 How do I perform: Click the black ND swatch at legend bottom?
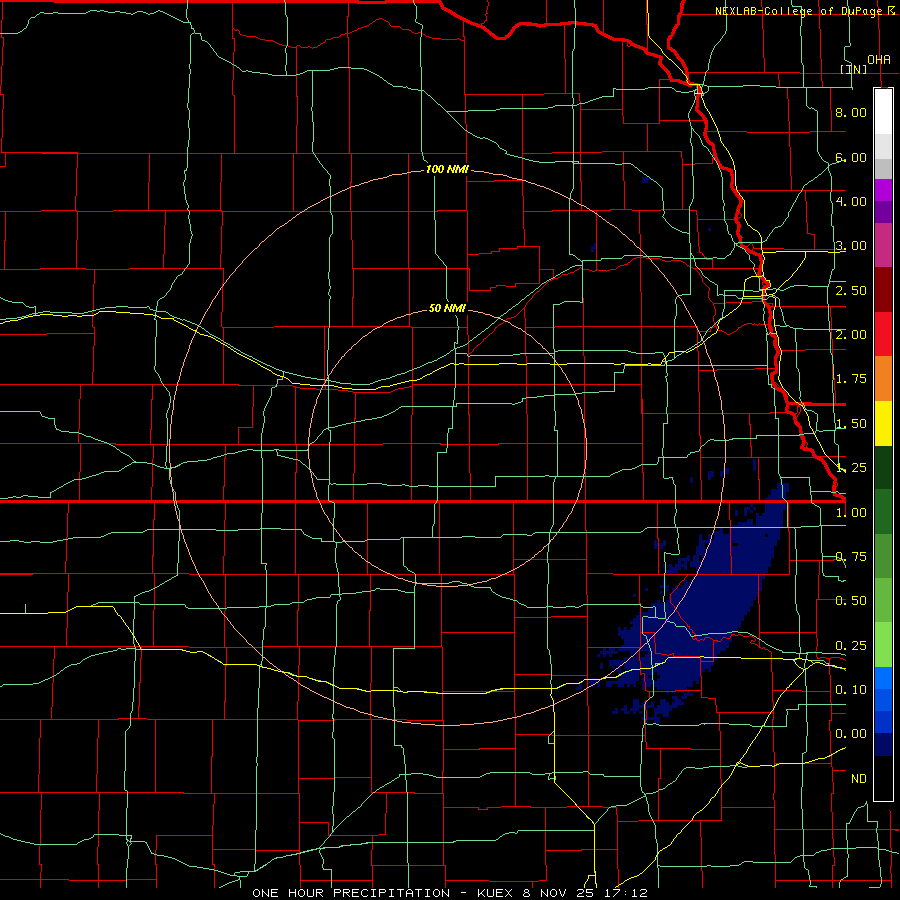[x=883, y=778]
